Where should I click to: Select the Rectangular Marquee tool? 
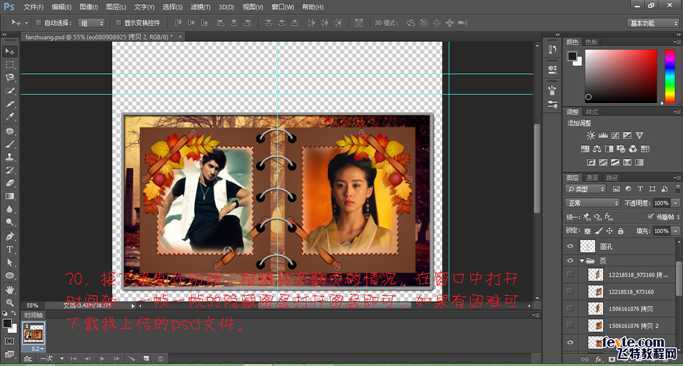10,65
